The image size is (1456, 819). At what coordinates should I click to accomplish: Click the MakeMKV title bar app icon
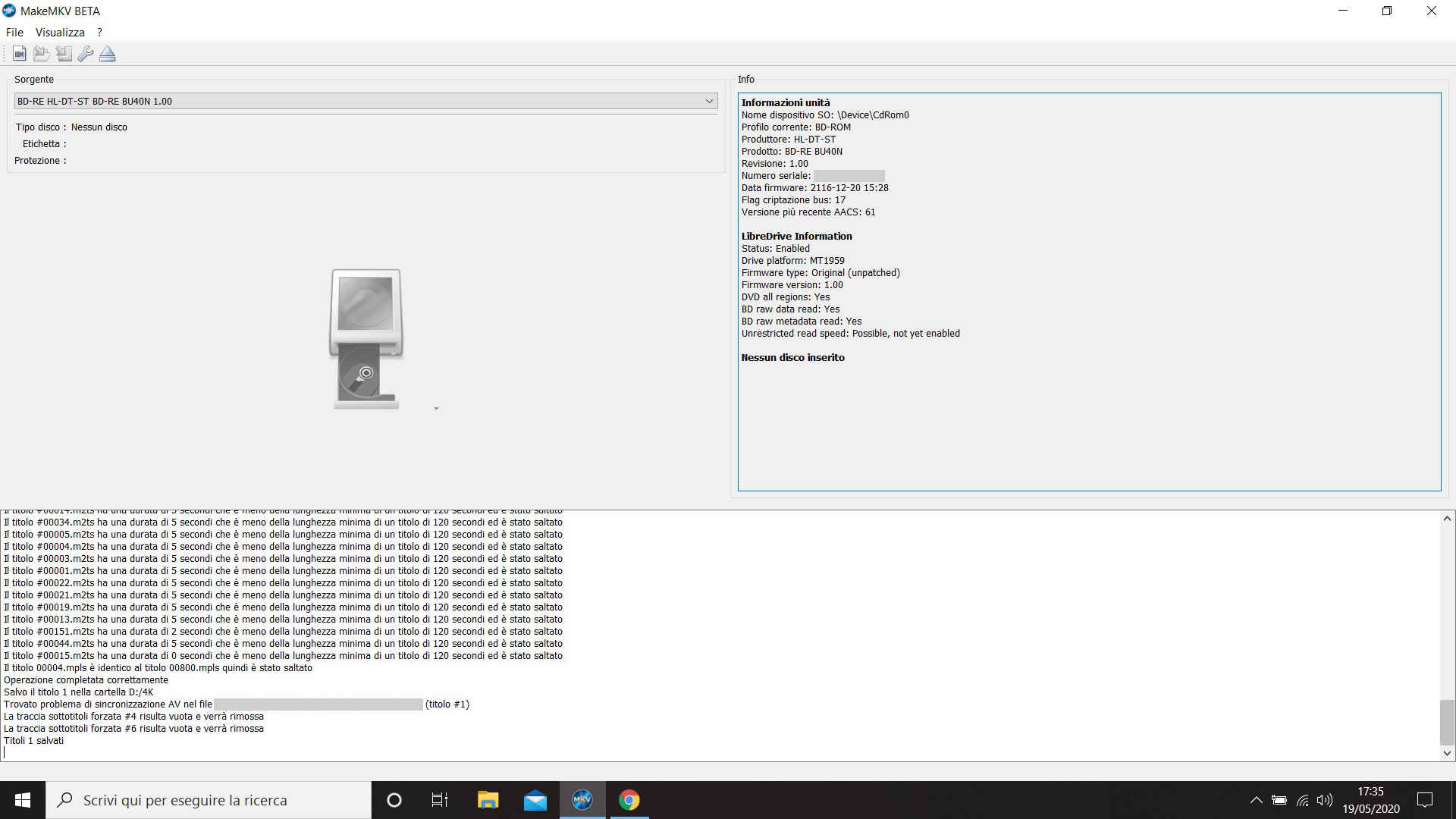[9, 11]
